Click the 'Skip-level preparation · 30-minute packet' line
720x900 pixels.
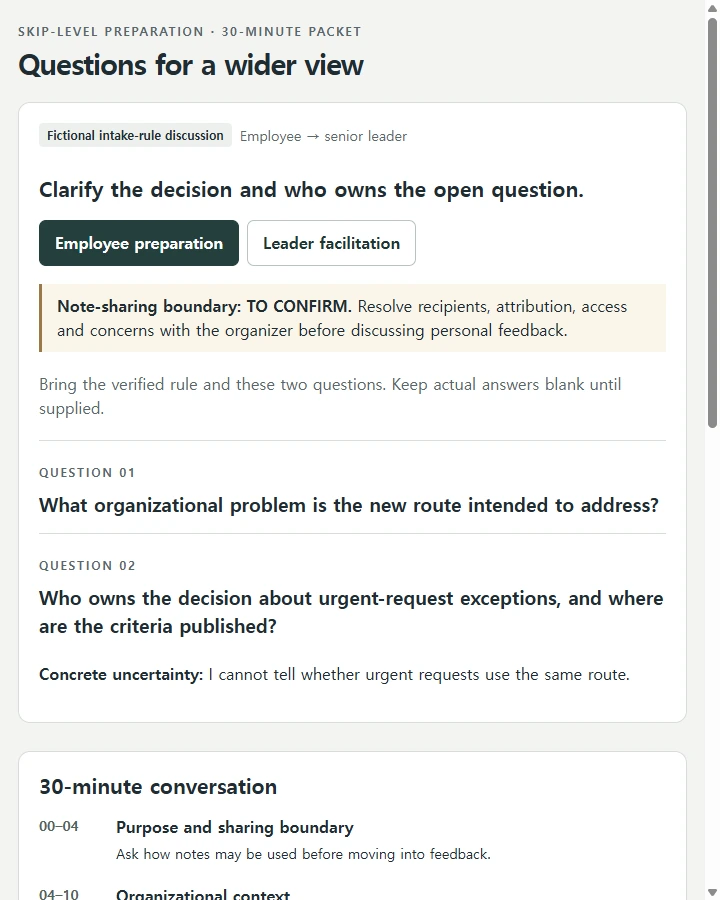tap(189, 32)
